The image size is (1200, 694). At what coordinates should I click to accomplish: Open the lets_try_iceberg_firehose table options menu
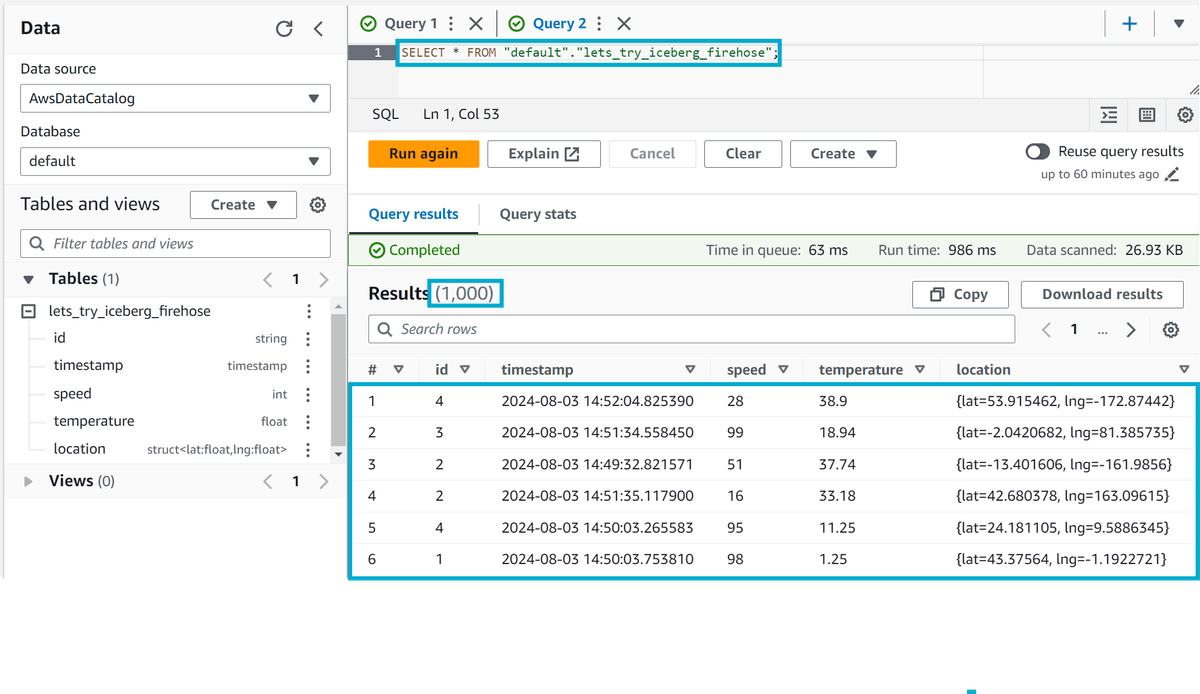click(309, 311)
